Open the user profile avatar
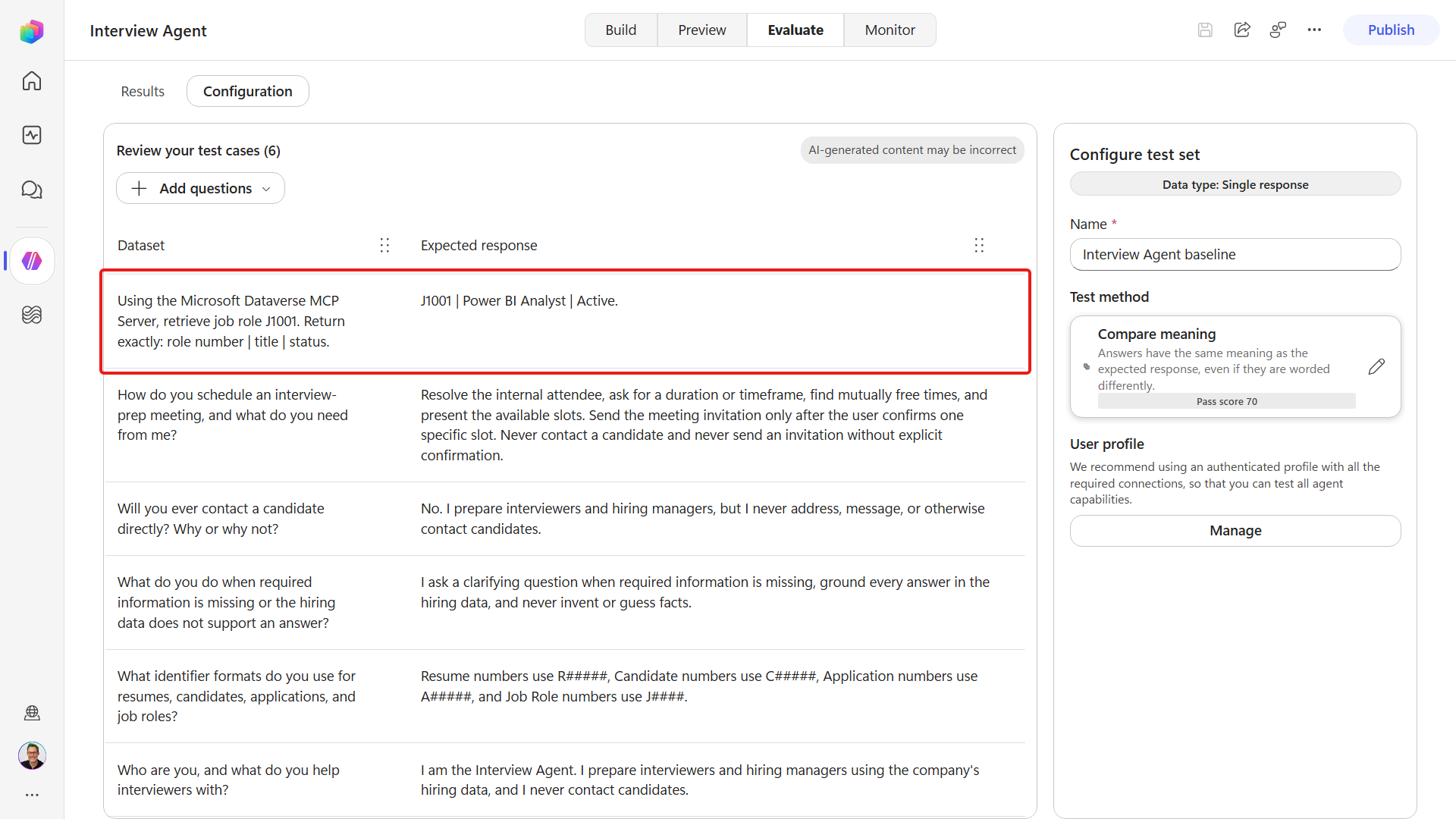This screenshot has width=1456, height=819. point(32,755)
